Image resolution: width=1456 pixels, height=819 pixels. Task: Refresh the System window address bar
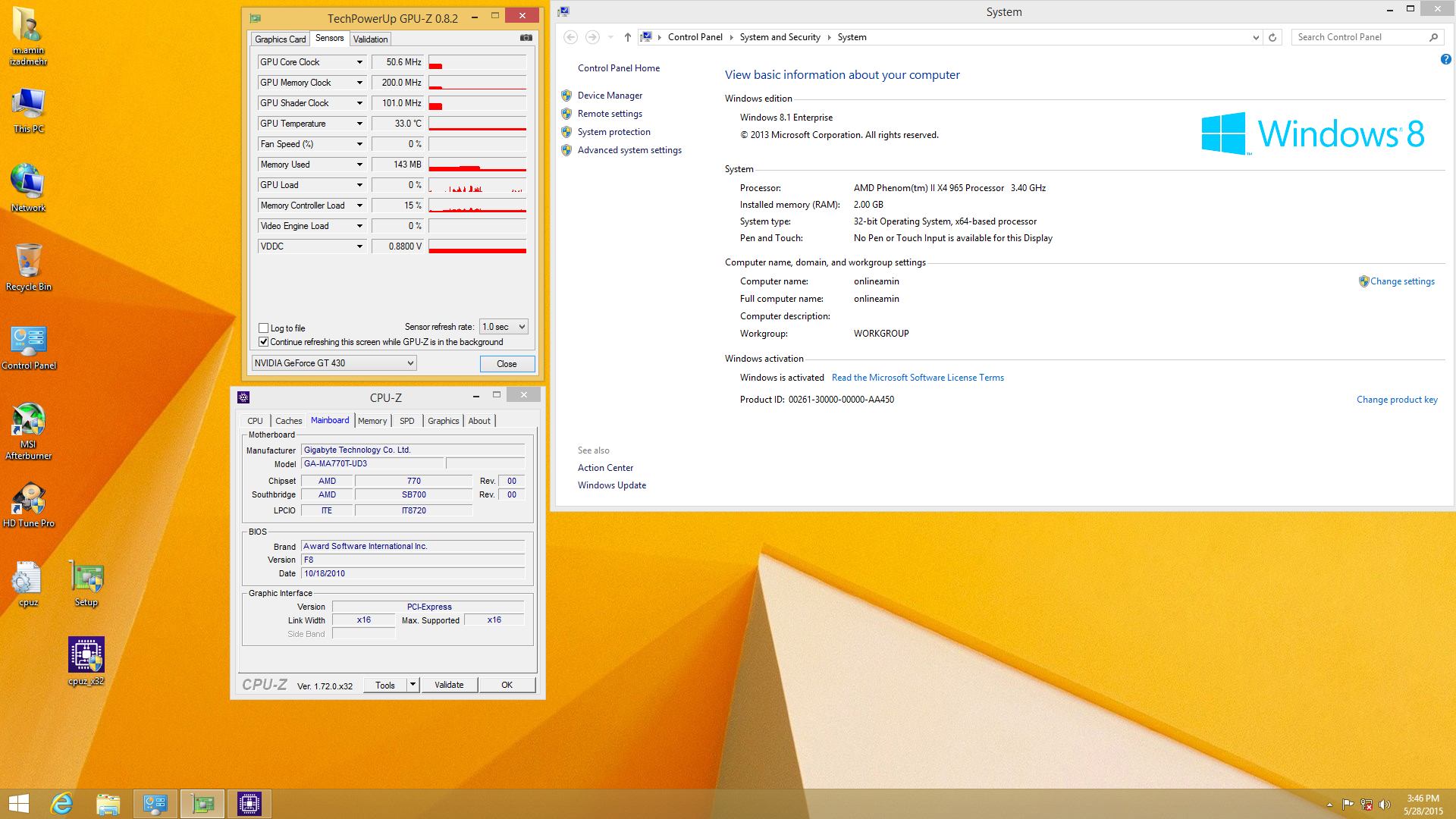click(1272, 37)
